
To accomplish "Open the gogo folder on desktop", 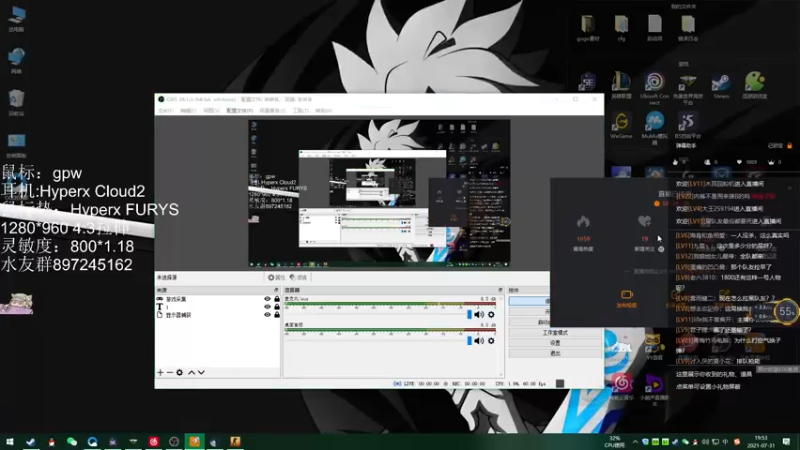I will [x=588, y=28].
